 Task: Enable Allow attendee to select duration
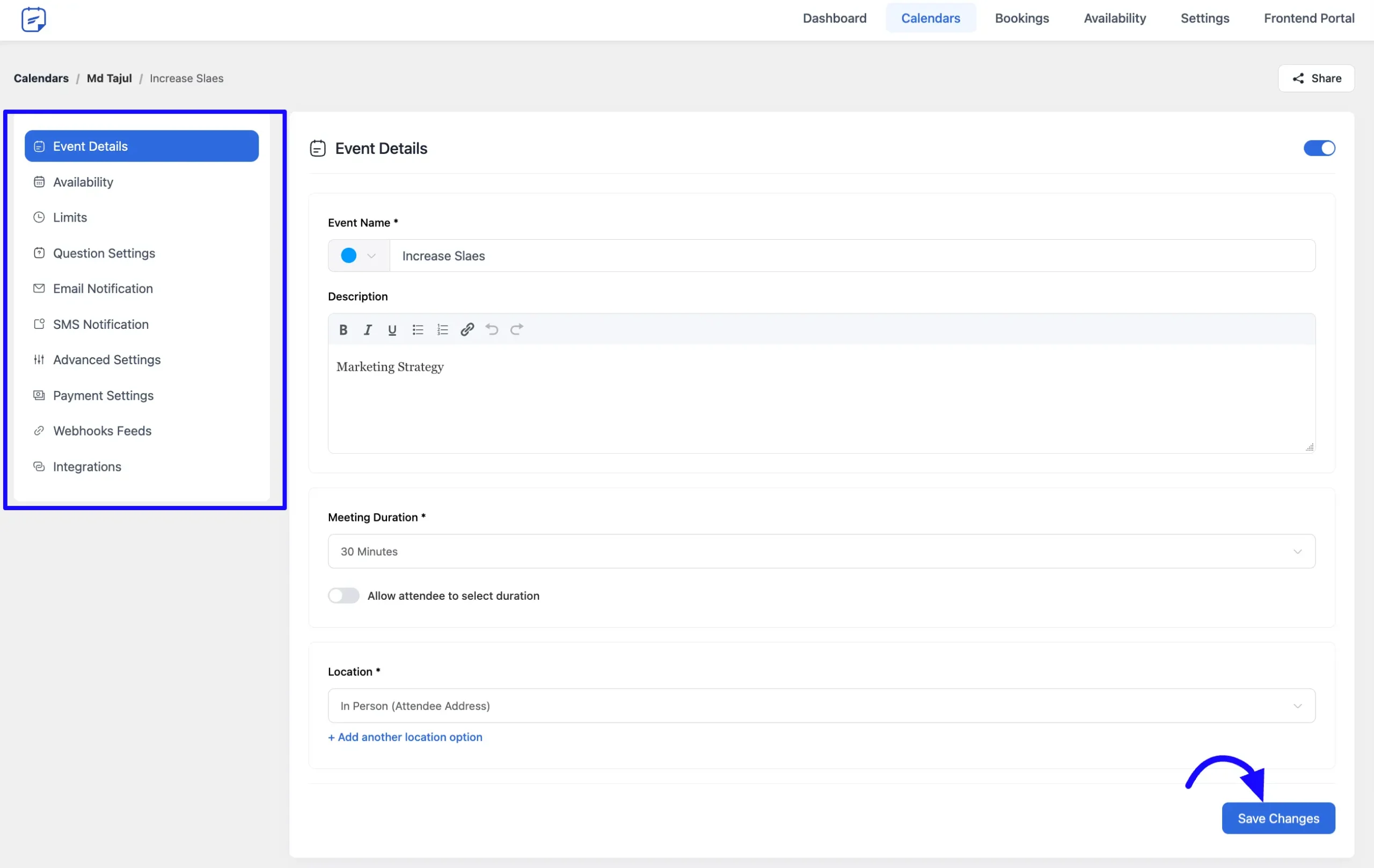coord(343,595)
